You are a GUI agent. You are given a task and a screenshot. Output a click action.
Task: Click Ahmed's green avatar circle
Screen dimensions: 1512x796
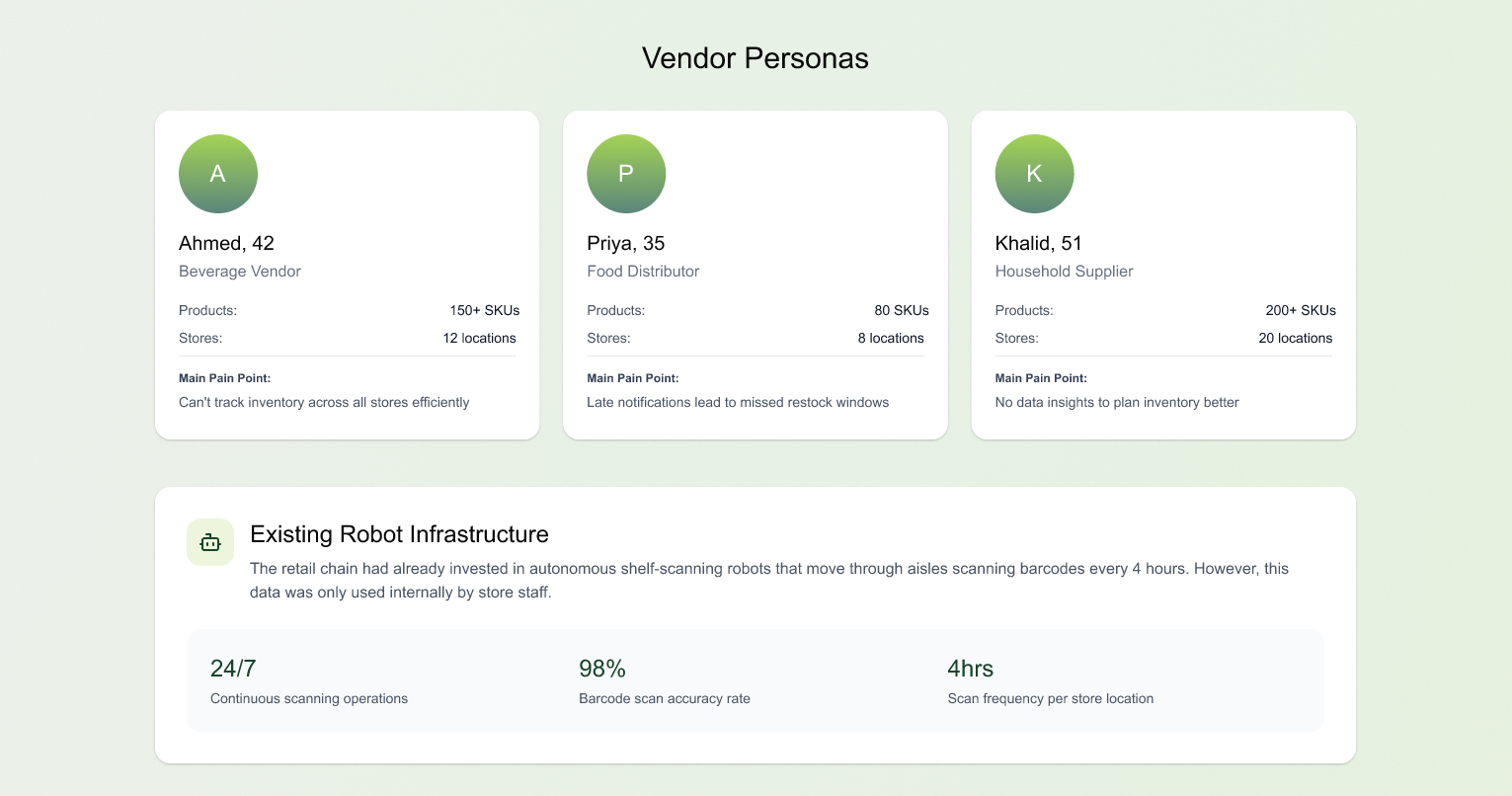[x=218, y=174]
